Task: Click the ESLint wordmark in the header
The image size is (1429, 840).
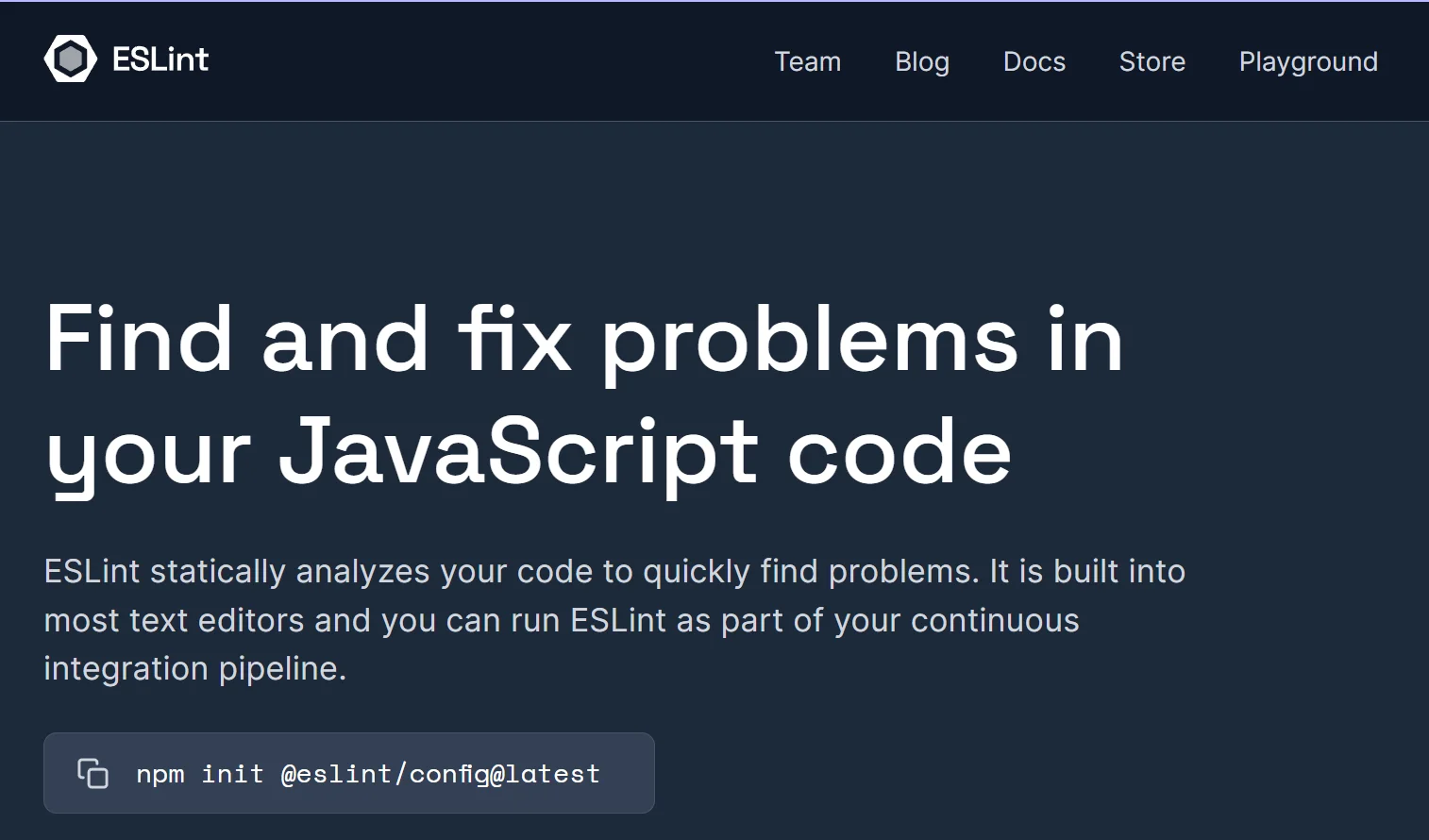Action: [x=160, y=59]
